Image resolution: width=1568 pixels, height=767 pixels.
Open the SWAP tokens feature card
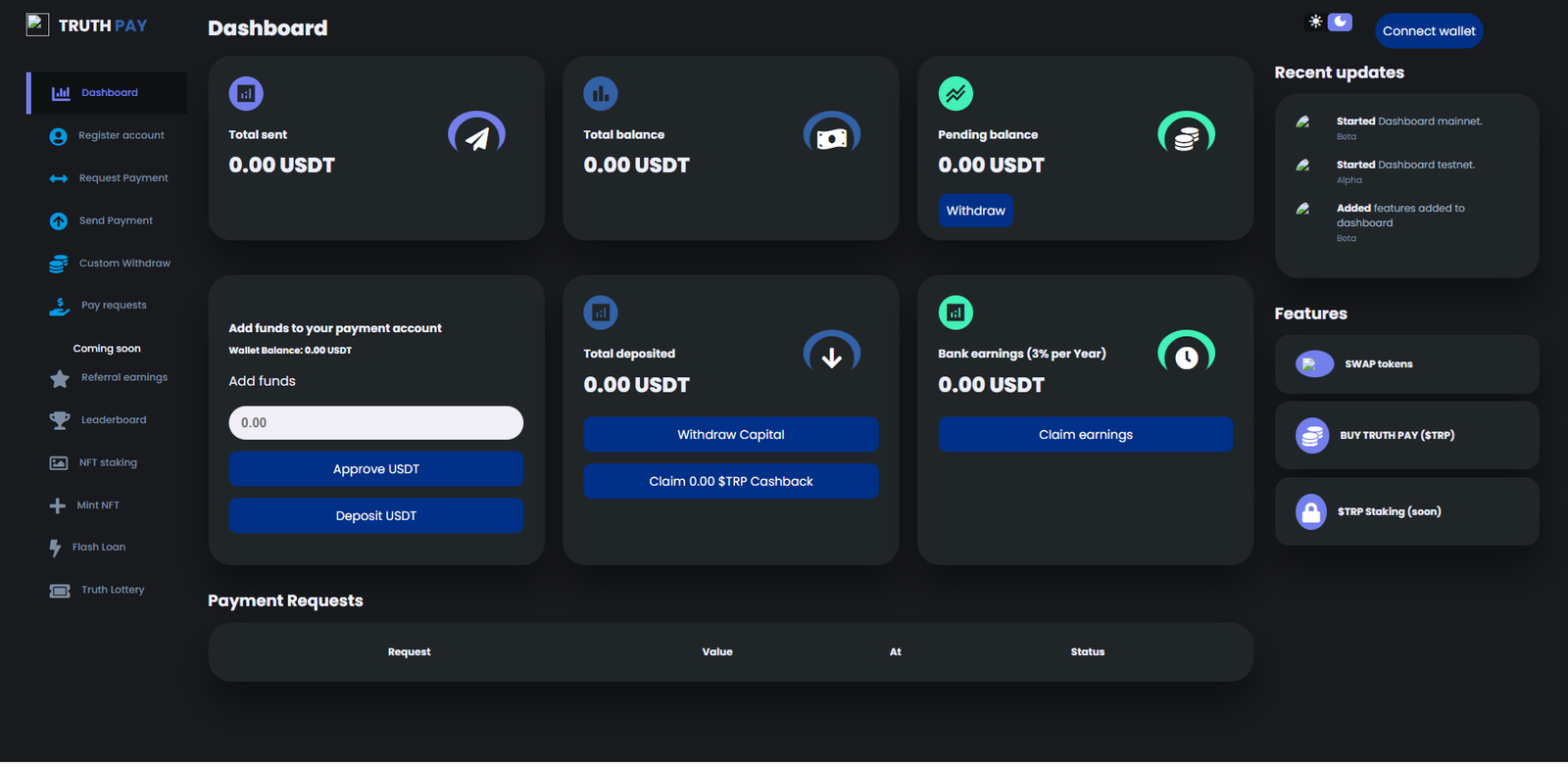click(1406, 364)
